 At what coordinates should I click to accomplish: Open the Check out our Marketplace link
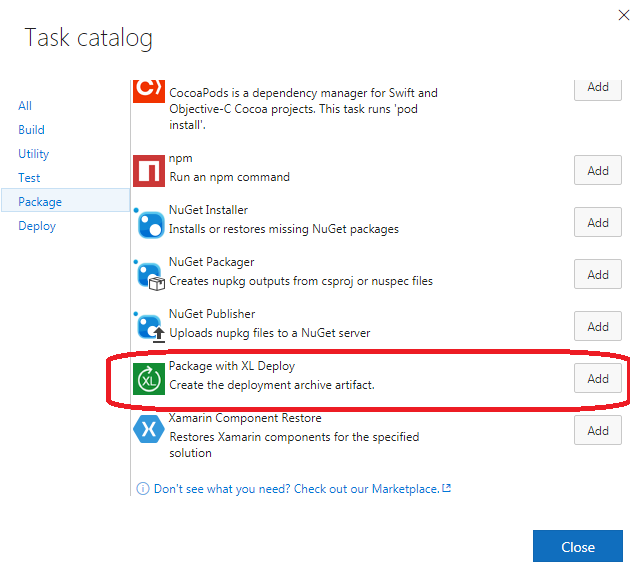[x=297, y=489]
